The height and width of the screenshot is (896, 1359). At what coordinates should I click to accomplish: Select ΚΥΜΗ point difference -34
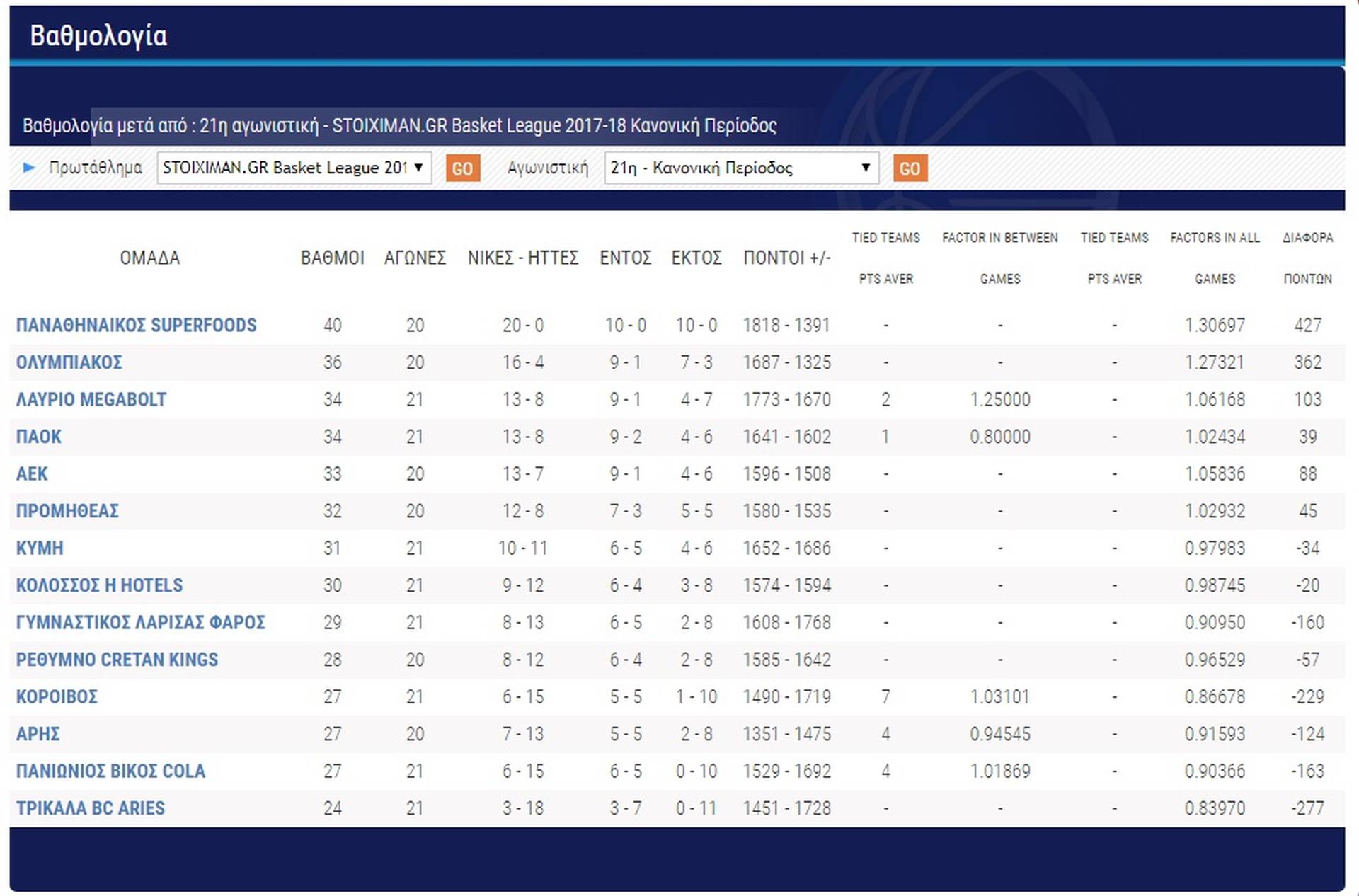point(1308,548)
